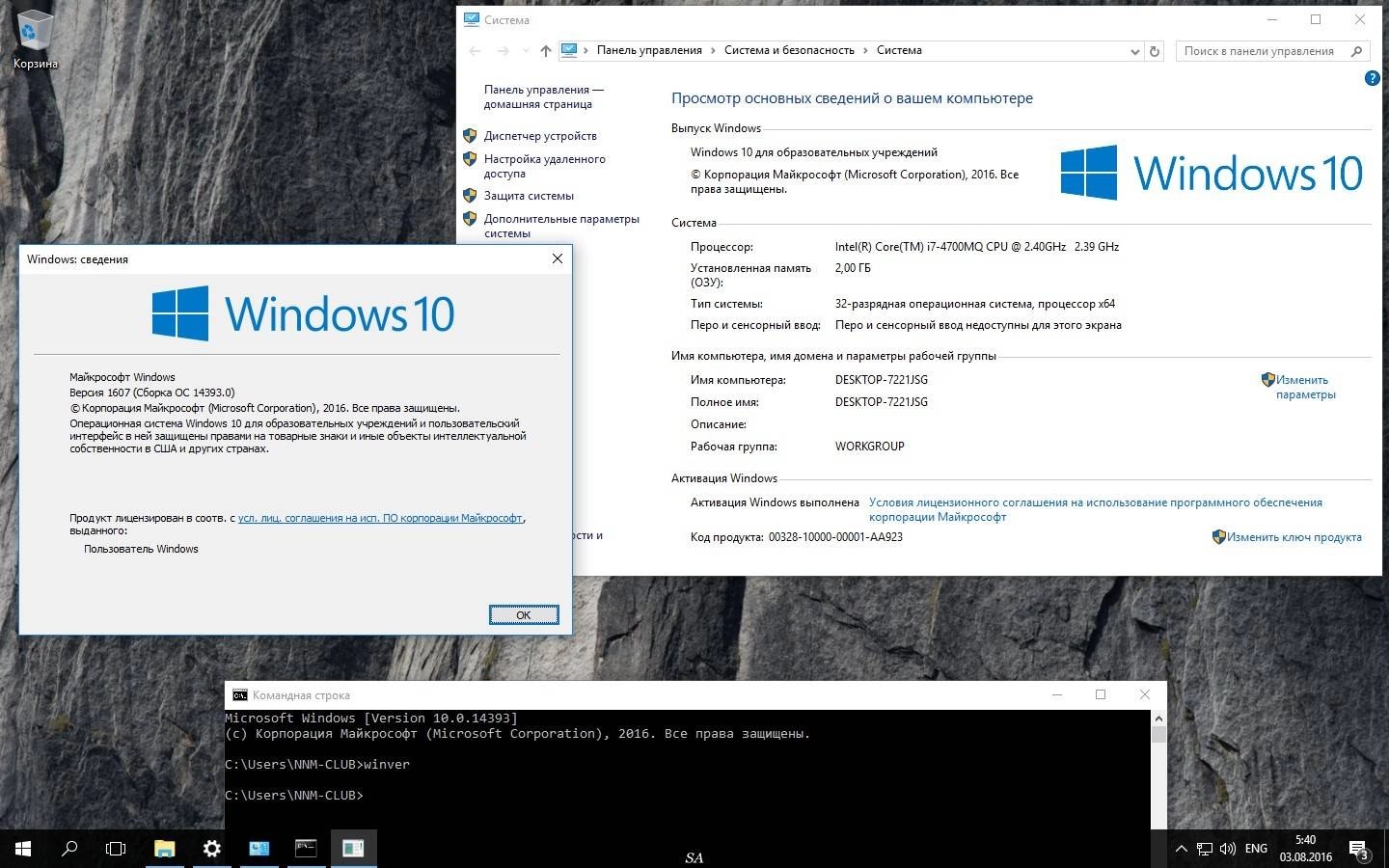This screenshot has height=868, width=1389.
Task: Minimize the System window
Action: point(1271,19)
